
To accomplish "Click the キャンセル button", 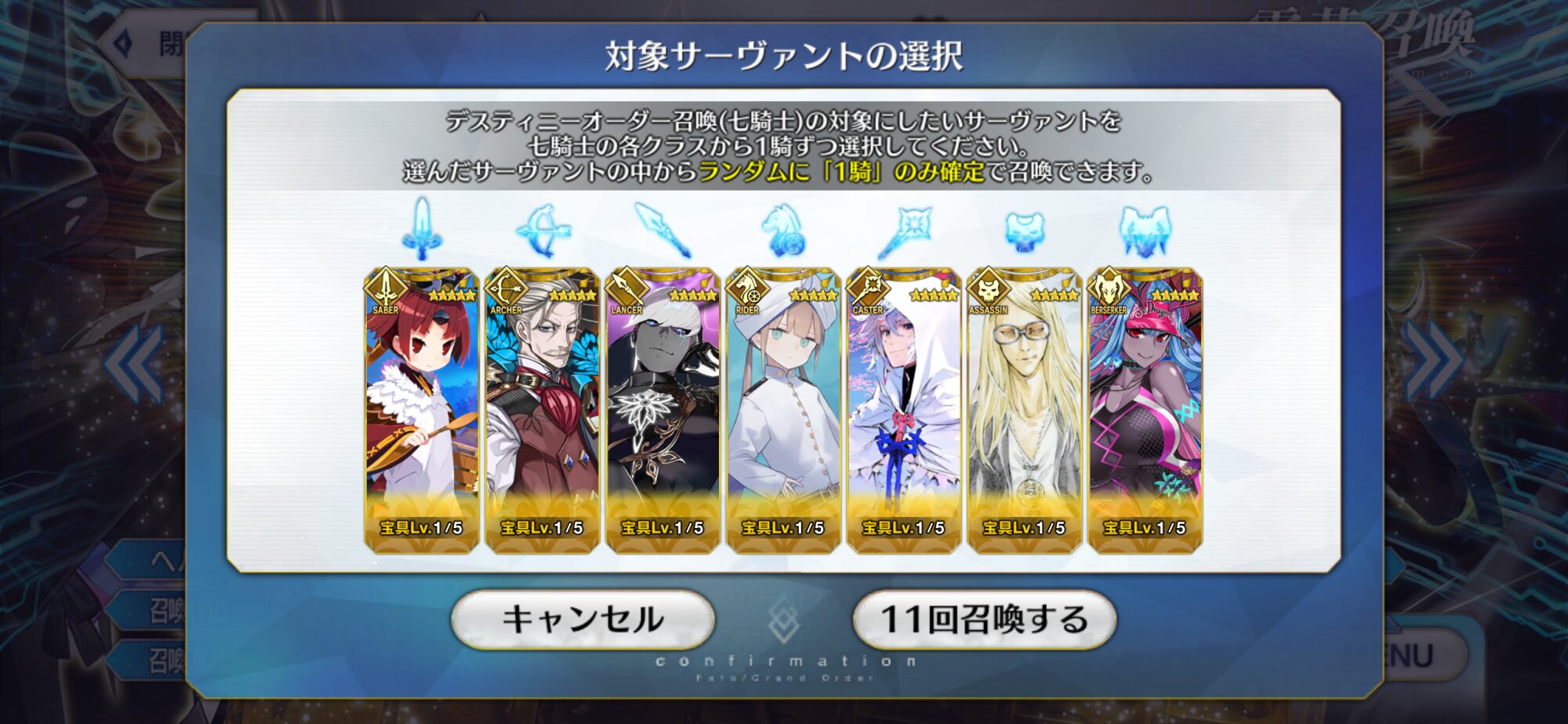I will [x=583, y=619].
